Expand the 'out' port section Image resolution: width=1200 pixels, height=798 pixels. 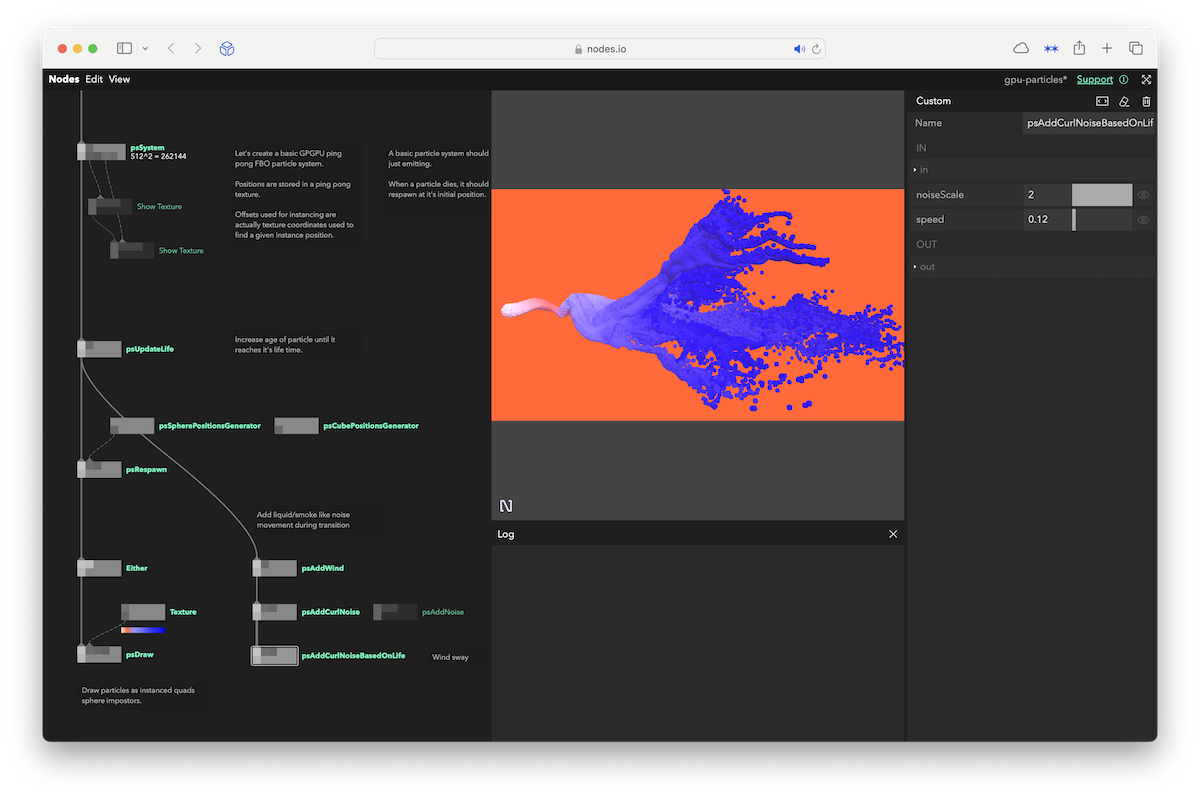pos(916,267)
